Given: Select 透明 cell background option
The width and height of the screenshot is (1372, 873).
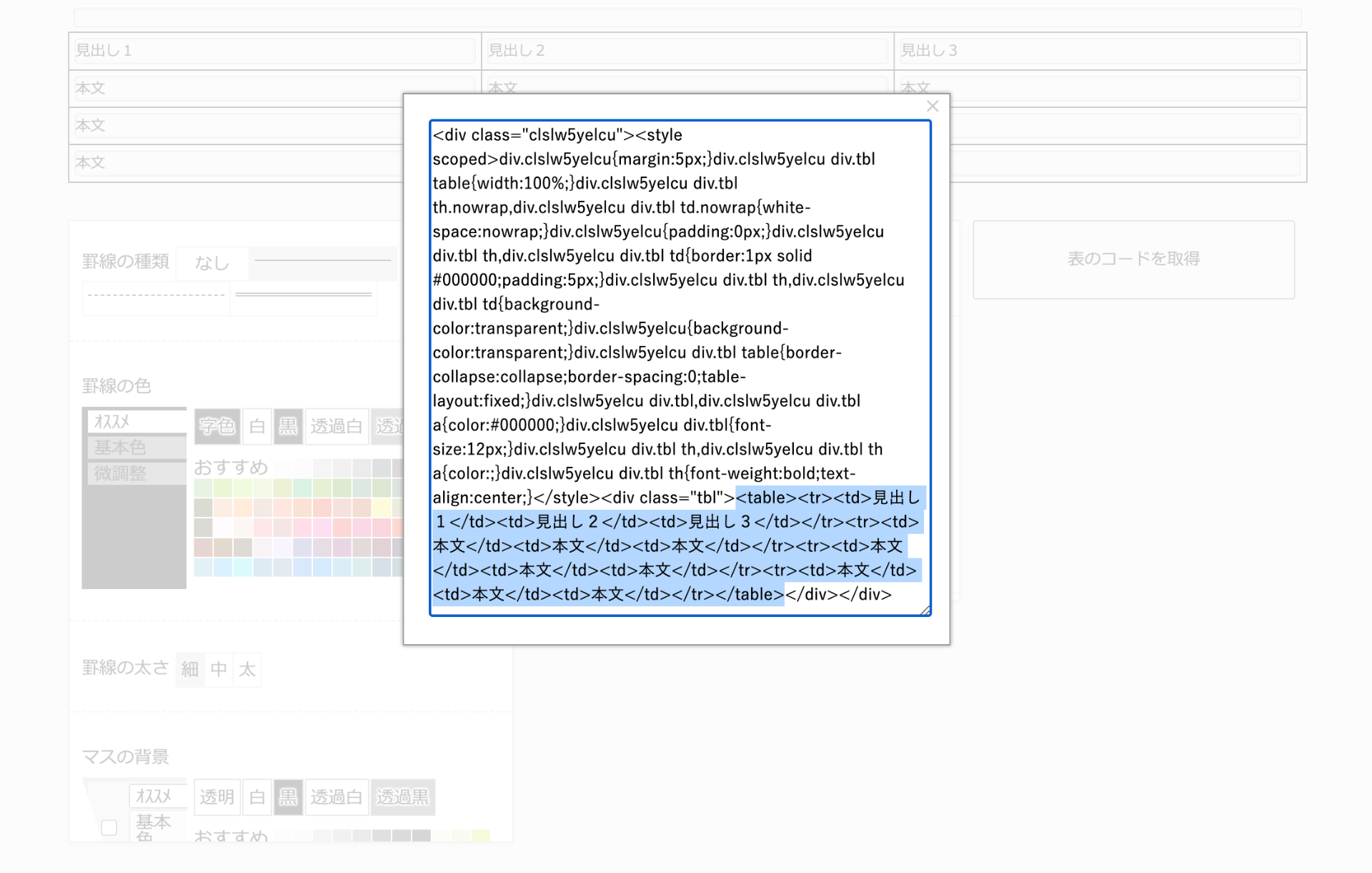Looking at the screenshot, I should point(217,797).
